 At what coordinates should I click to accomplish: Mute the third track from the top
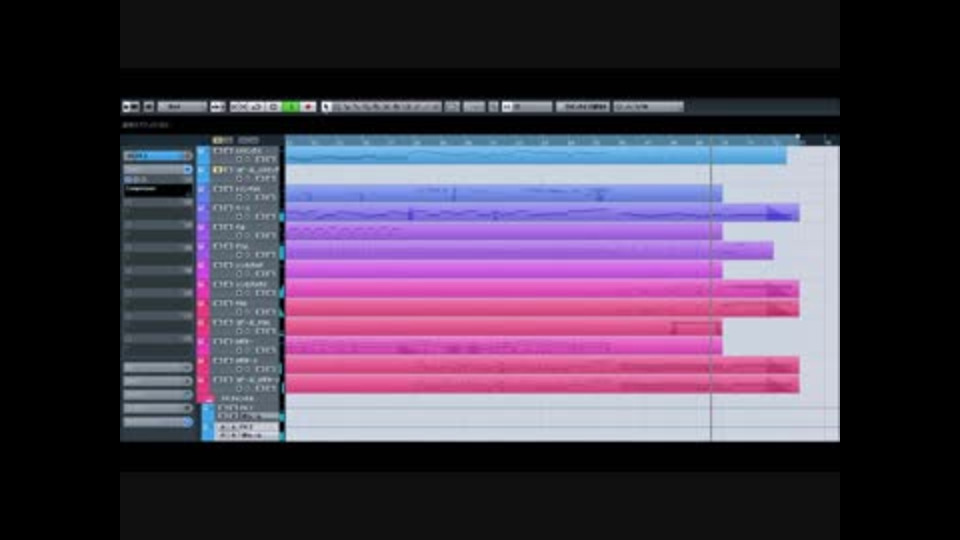click(x=217, y=189)
